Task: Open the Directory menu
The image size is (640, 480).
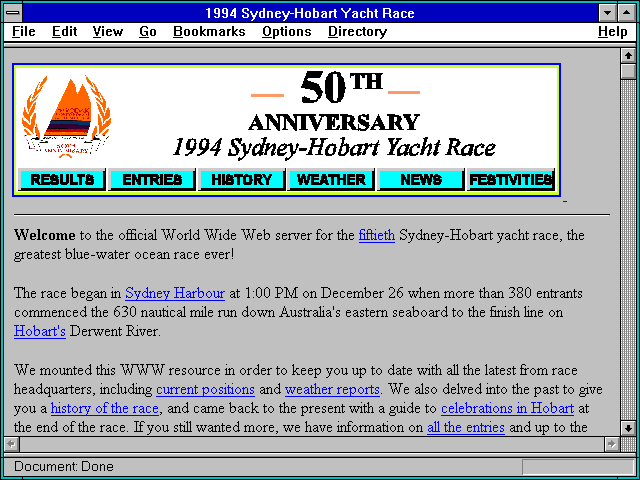Action: (x=358, y=32)
